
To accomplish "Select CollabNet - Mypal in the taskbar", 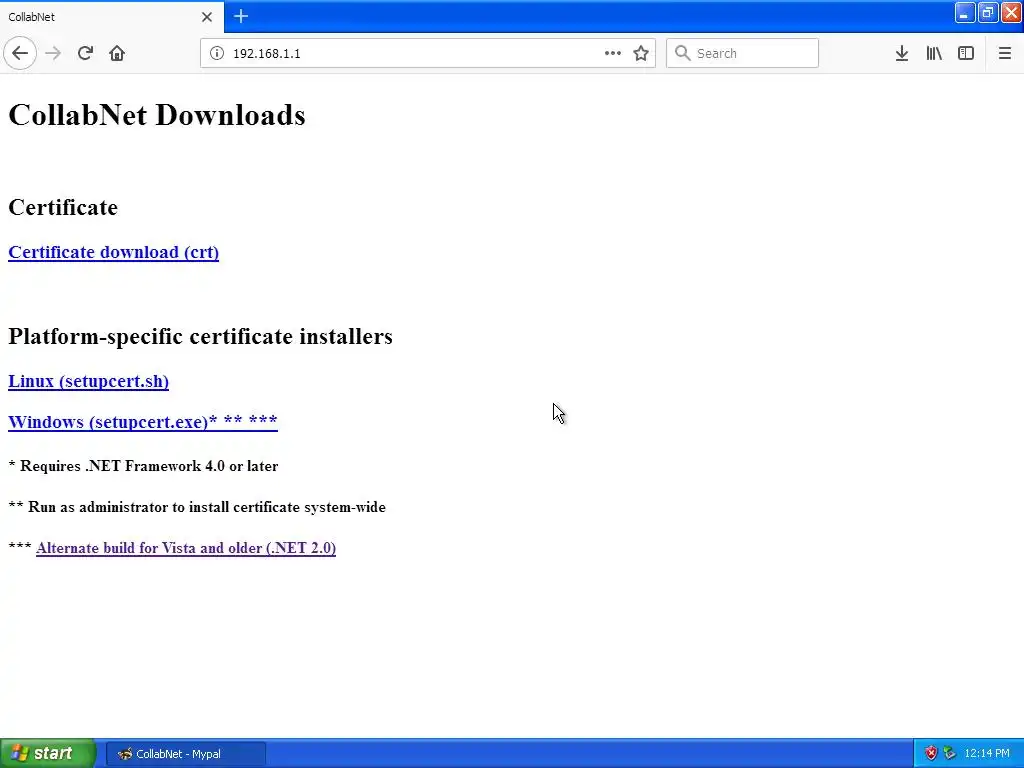I will (186, 754).
